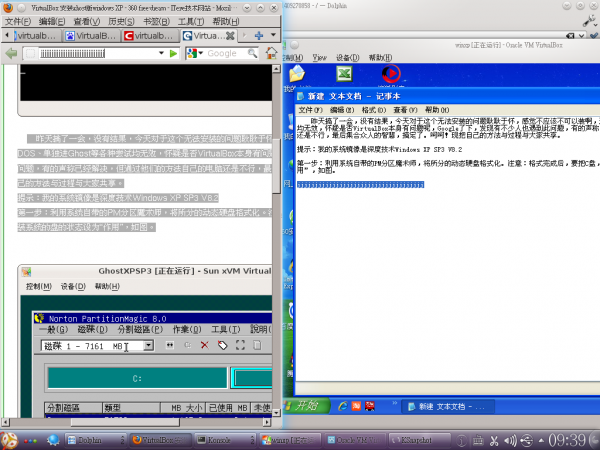Click the Dolphin clear location icon
The width and height of the screenshot is (600, 450).
570,36
